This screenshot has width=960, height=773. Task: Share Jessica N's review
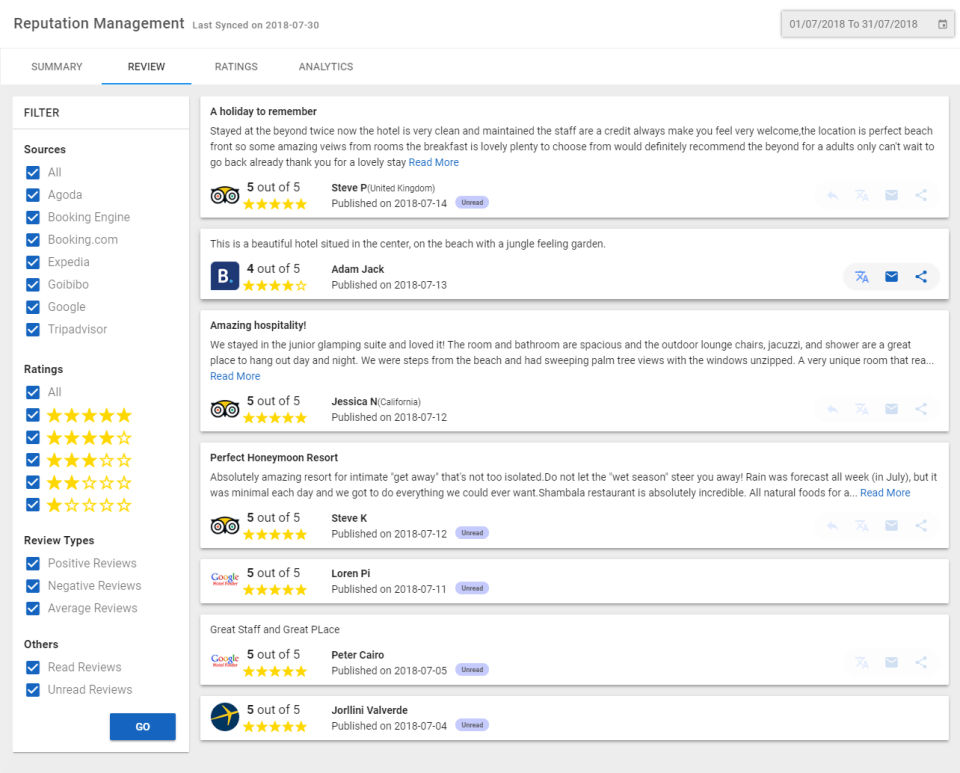(x=921, y=409)
